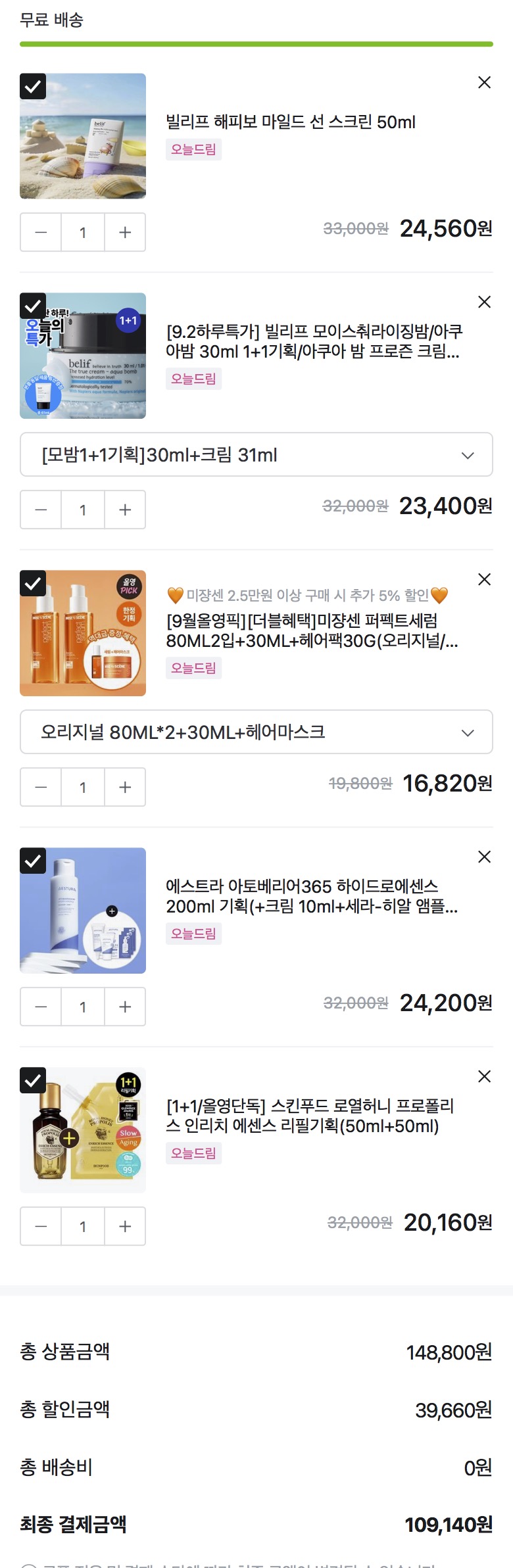Open 에스트라 아토베리어365 하이드로에센스 product title

[312, 896]
